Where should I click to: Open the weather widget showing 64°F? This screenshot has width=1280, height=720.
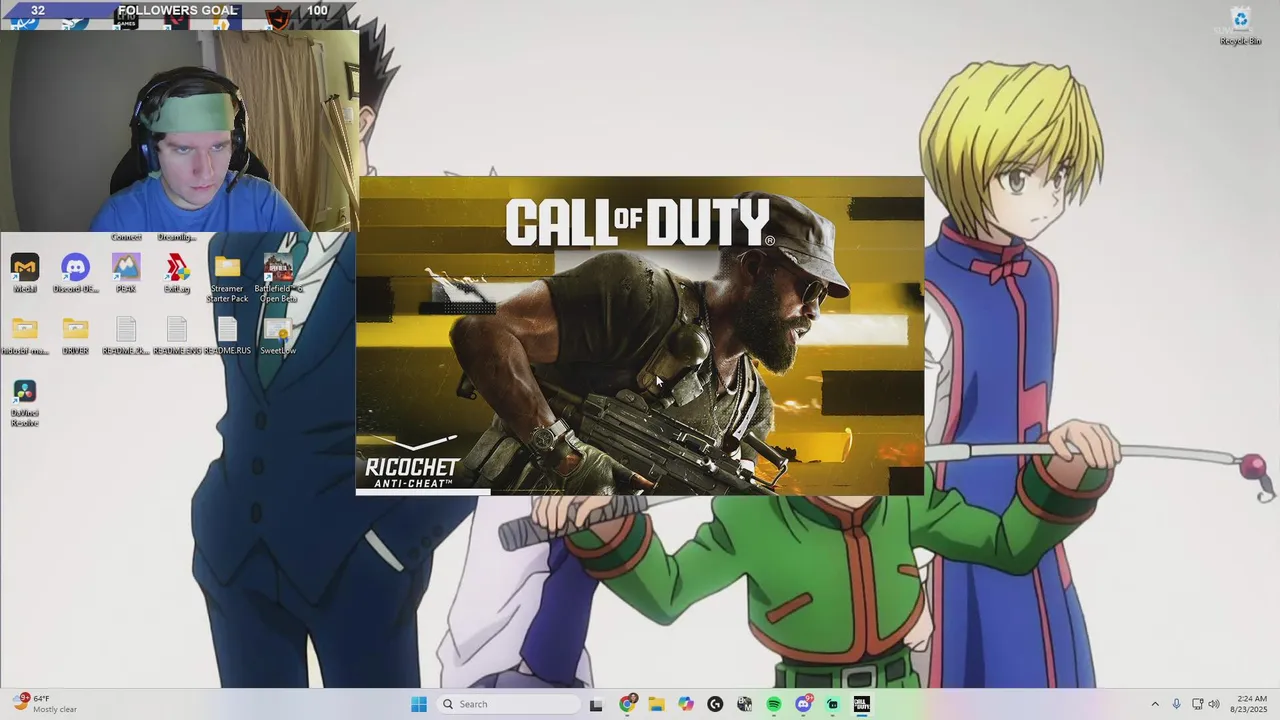click(x=45, y=704)
